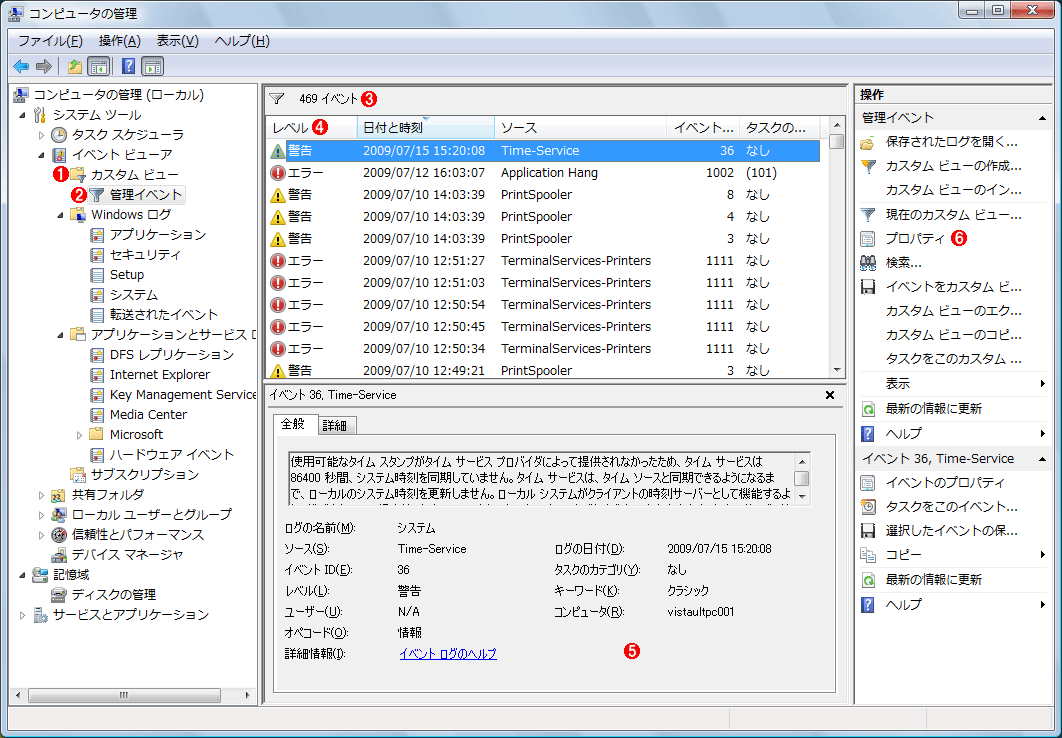Open デバイス マネージャ in the tree
The image size is (1062, 738).
click(x=127, y=554)
